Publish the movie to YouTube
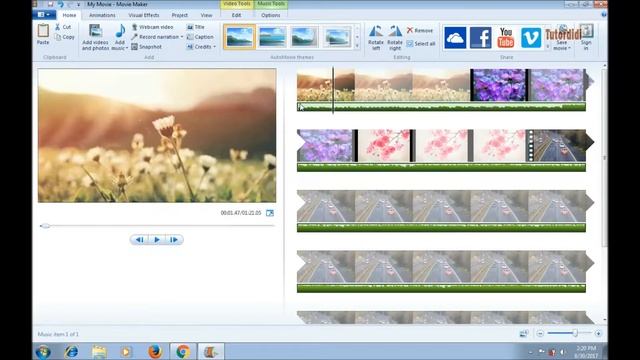640x360 pixels. click(506, 38)
